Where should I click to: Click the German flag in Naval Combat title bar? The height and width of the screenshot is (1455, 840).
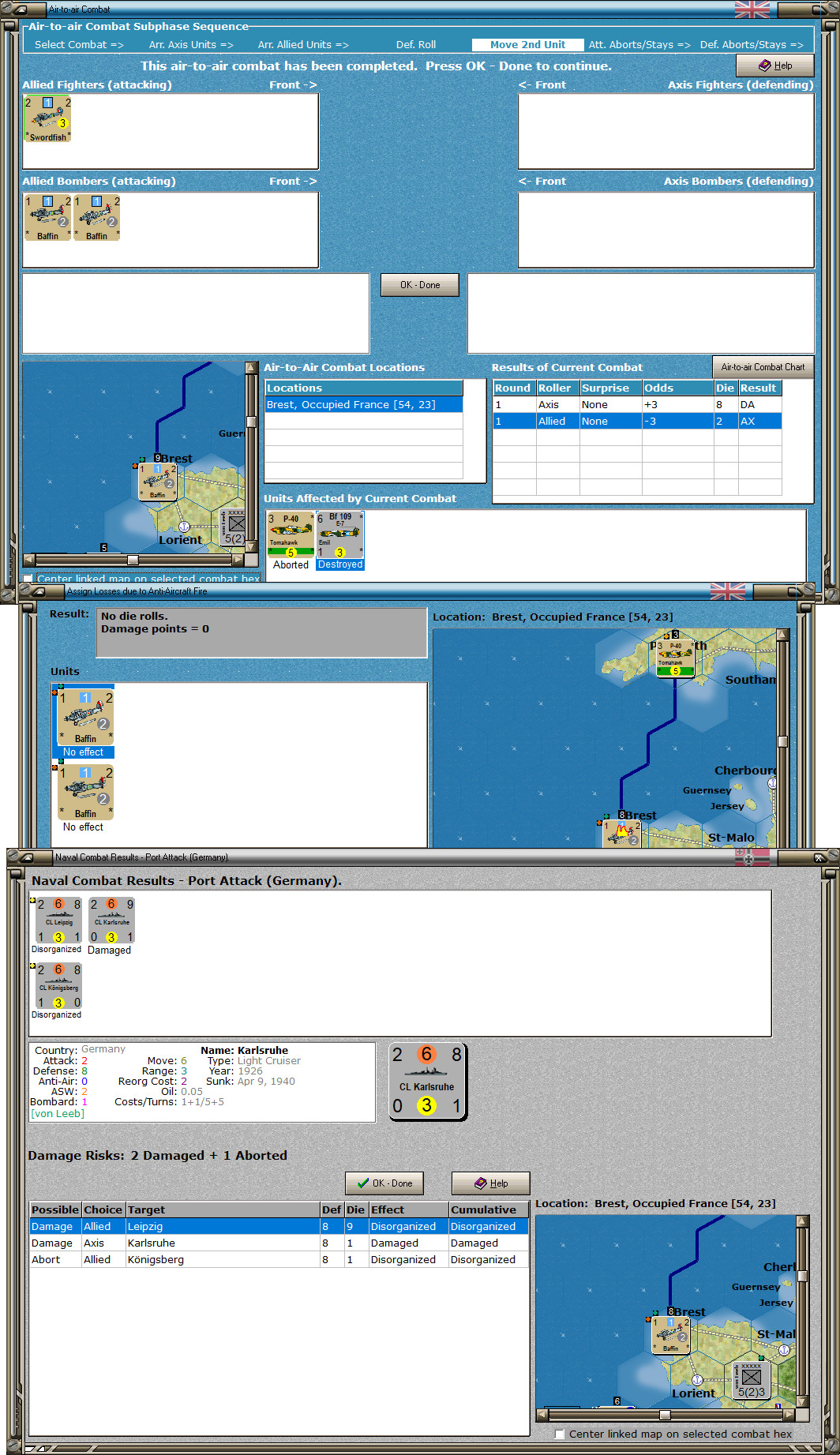pyautogui.click(x=752, y=857)
